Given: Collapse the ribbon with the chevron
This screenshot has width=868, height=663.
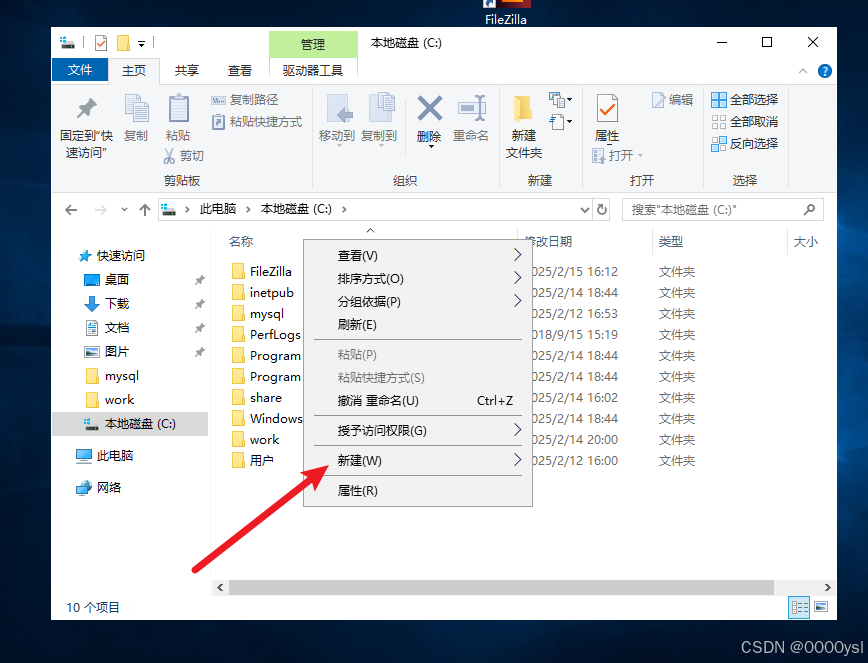Looking at the screenshot, I should pyautogui.click(x=803, y=71).
